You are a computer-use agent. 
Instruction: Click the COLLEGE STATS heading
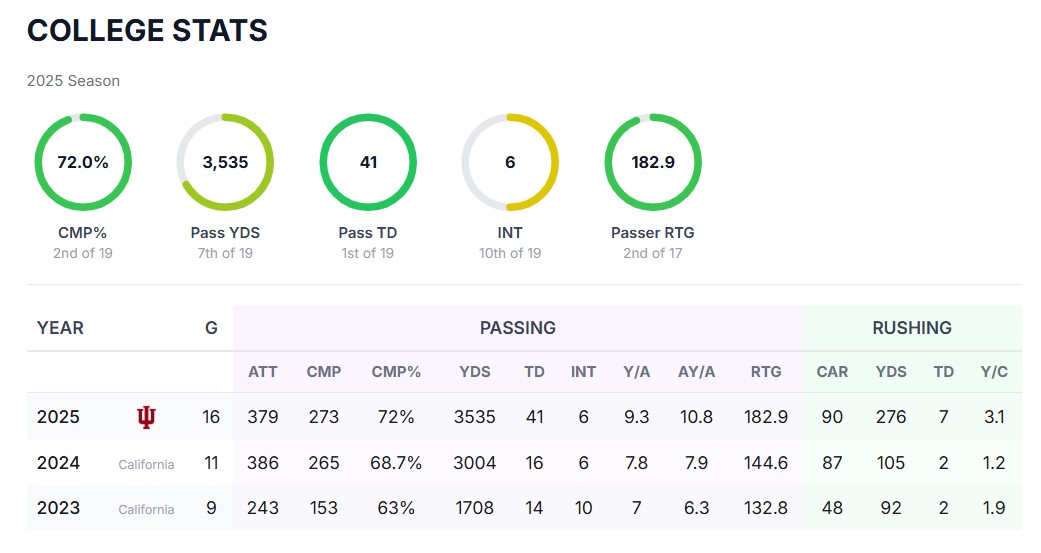click(147, 31)
